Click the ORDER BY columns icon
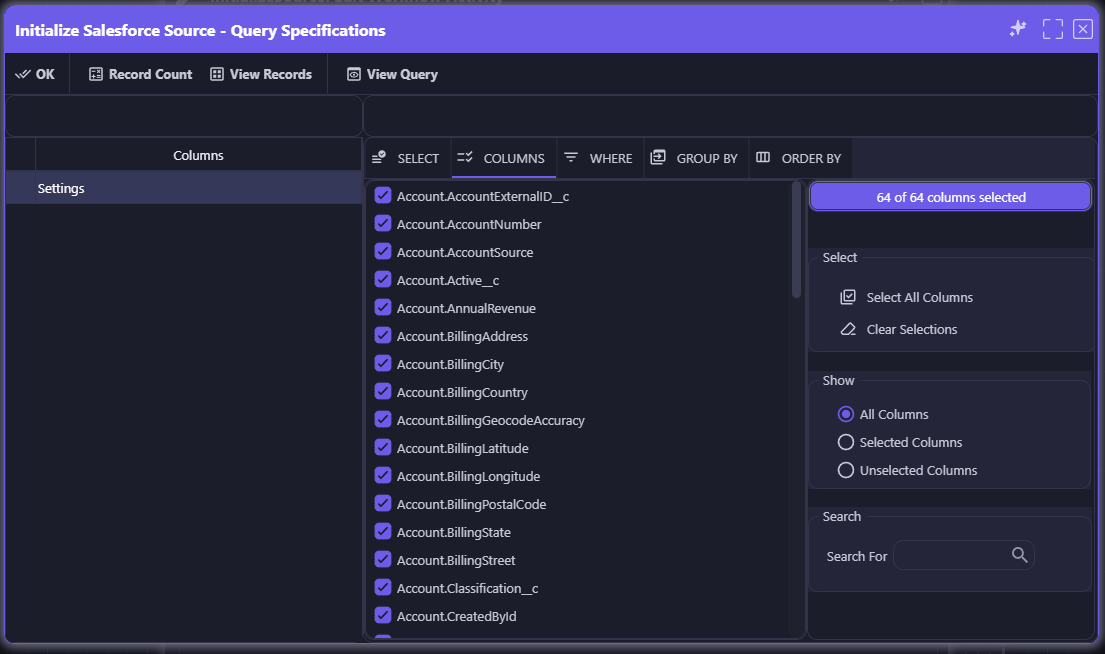The image size is (1105, 654). [763, 157]
